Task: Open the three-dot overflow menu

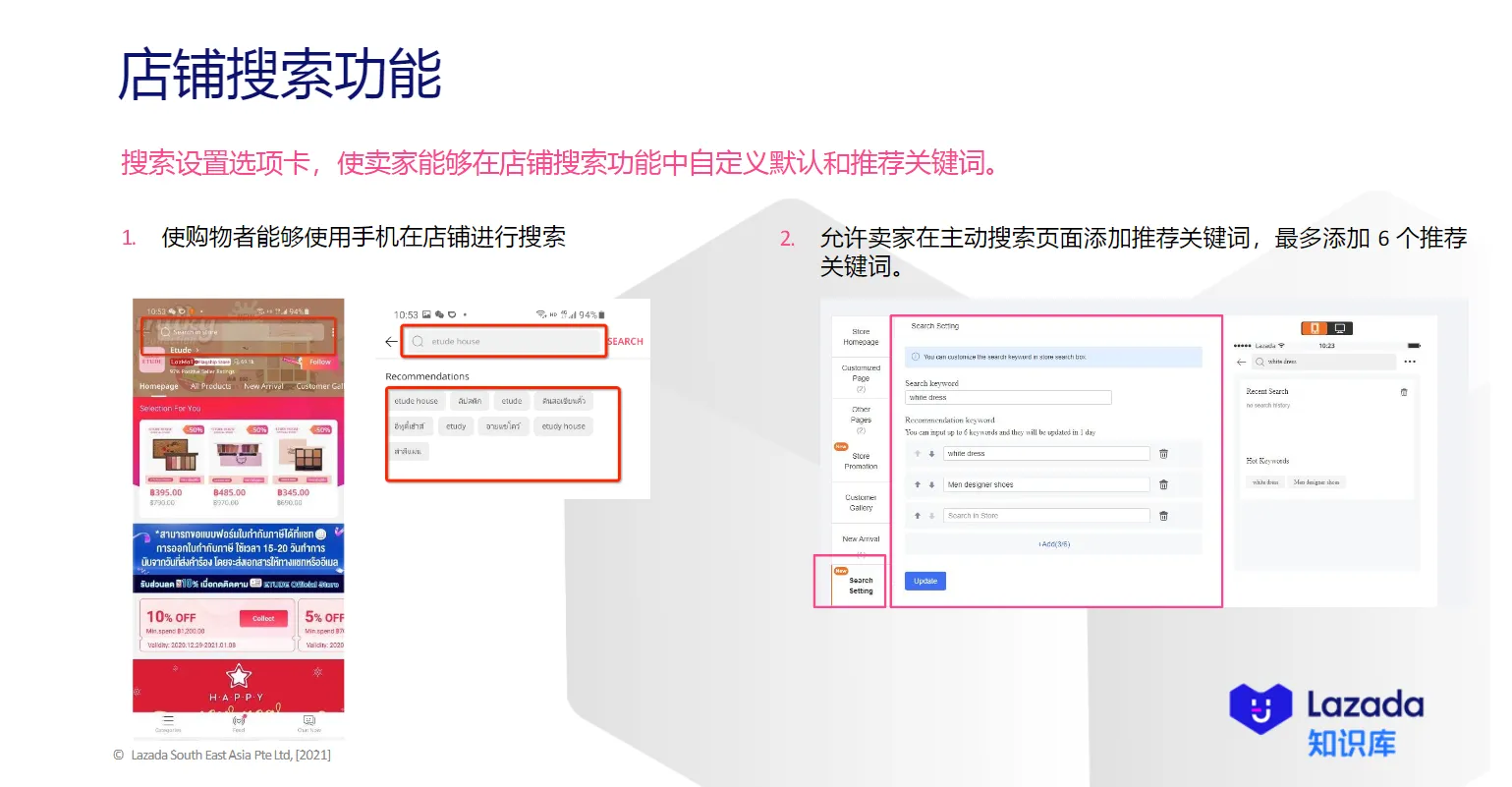Action: click(x=1410, y=361)
